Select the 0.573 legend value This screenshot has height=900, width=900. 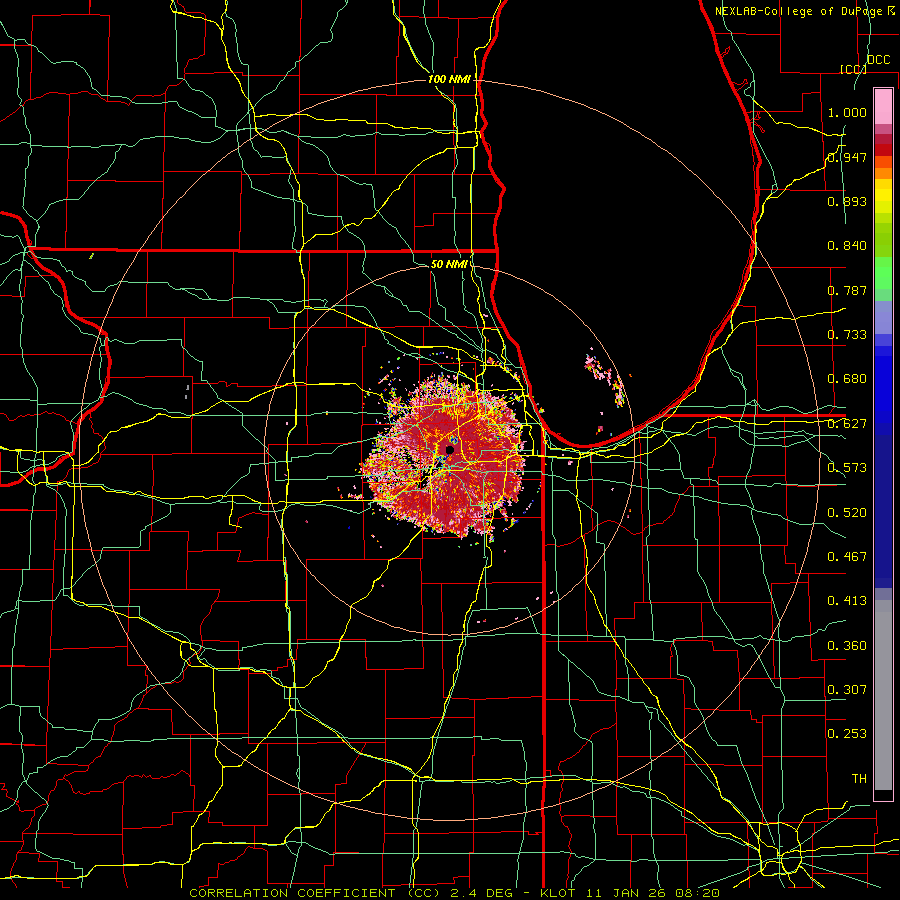click(847, 468)
